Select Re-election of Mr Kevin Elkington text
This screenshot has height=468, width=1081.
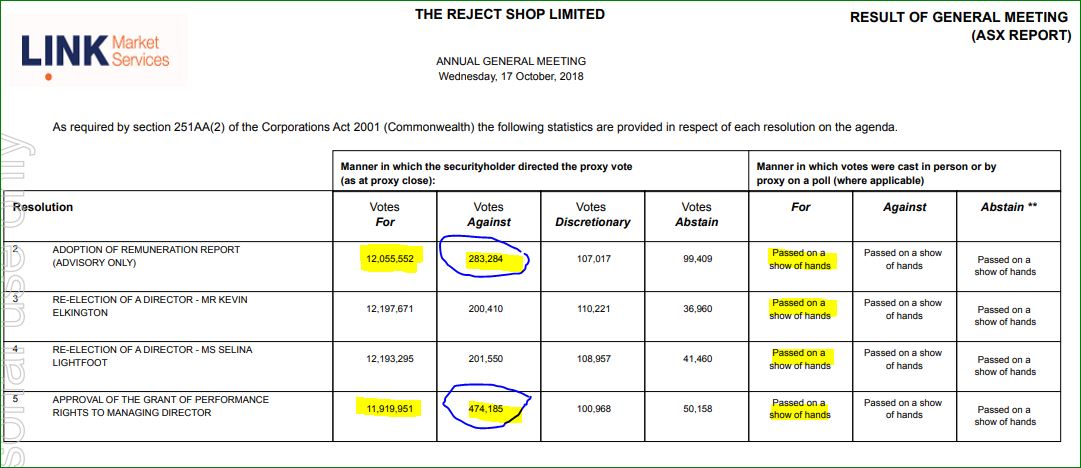pos(150,306)
